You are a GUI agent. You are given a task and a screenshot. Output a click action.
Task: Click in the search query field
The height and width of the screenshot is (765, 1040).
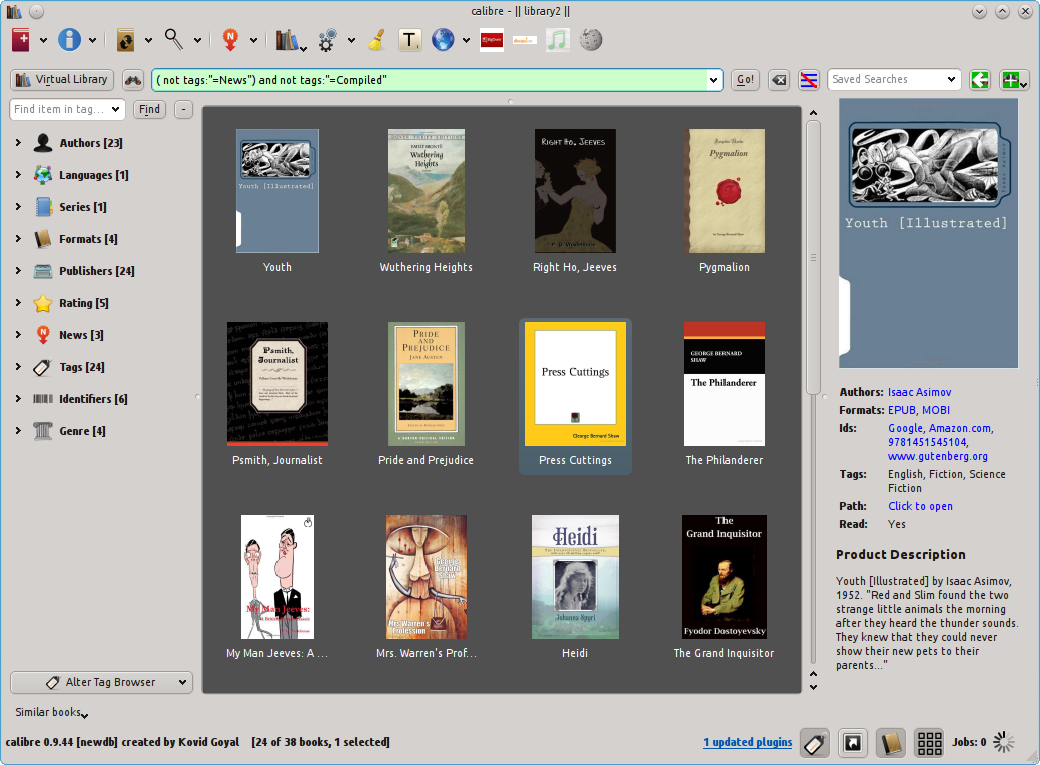click(x=428, y=80)
